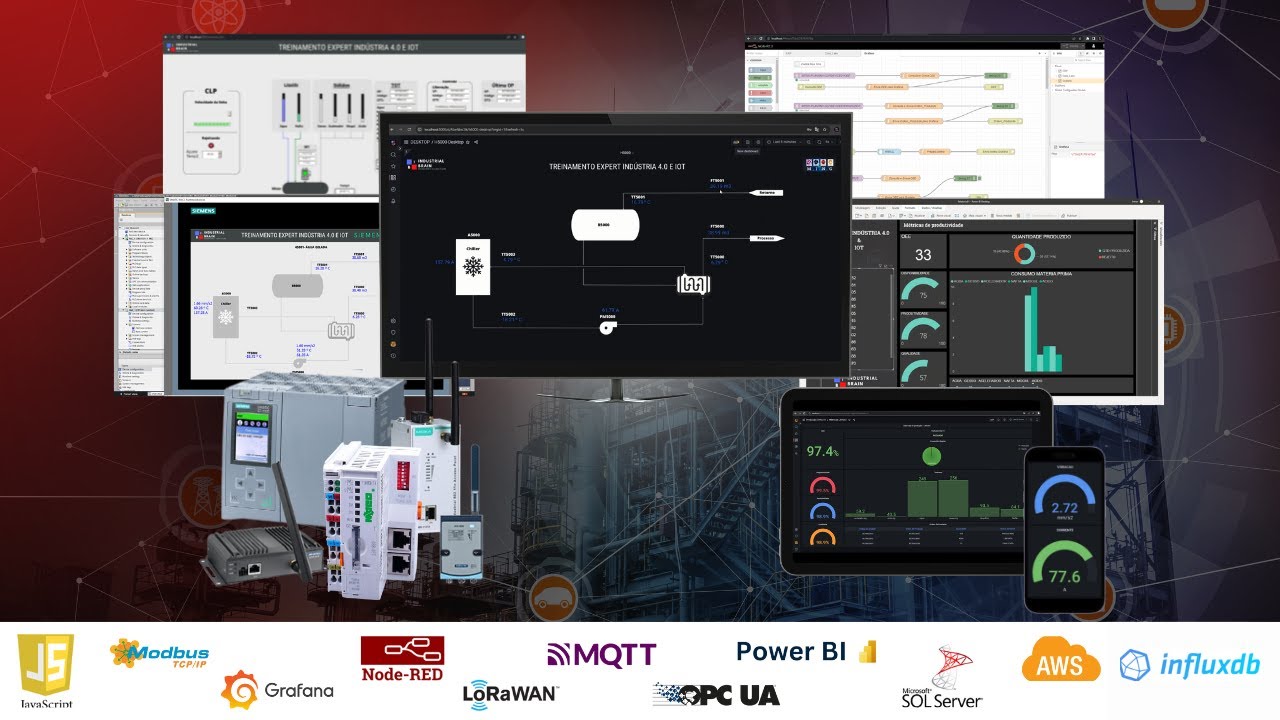Open starred dashboards icon in Grafana sidebar
The width and height of the screenshot is (1280, 720).
coord(393,166)
